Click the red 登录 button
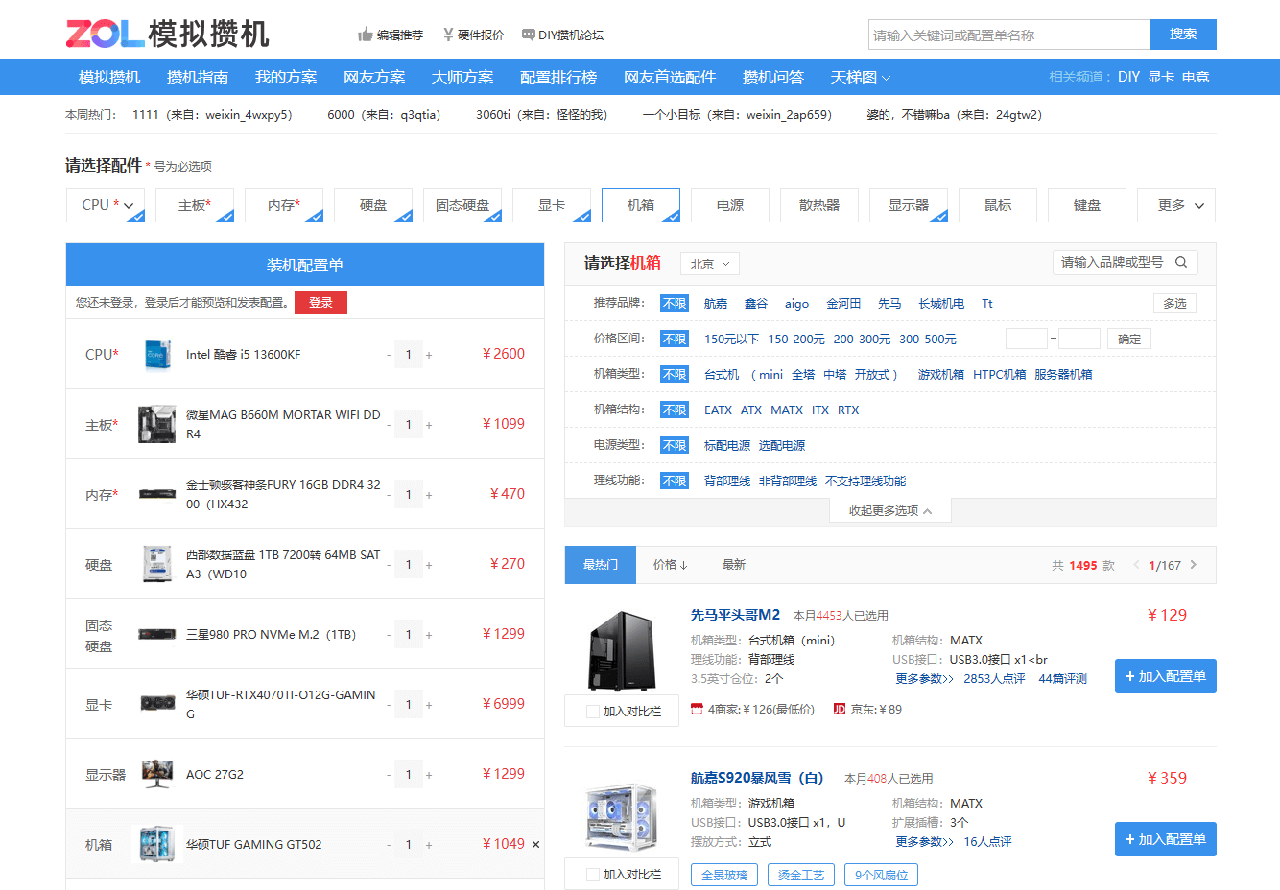This screenshot has height=890, width=1280. tap(321, 302)
